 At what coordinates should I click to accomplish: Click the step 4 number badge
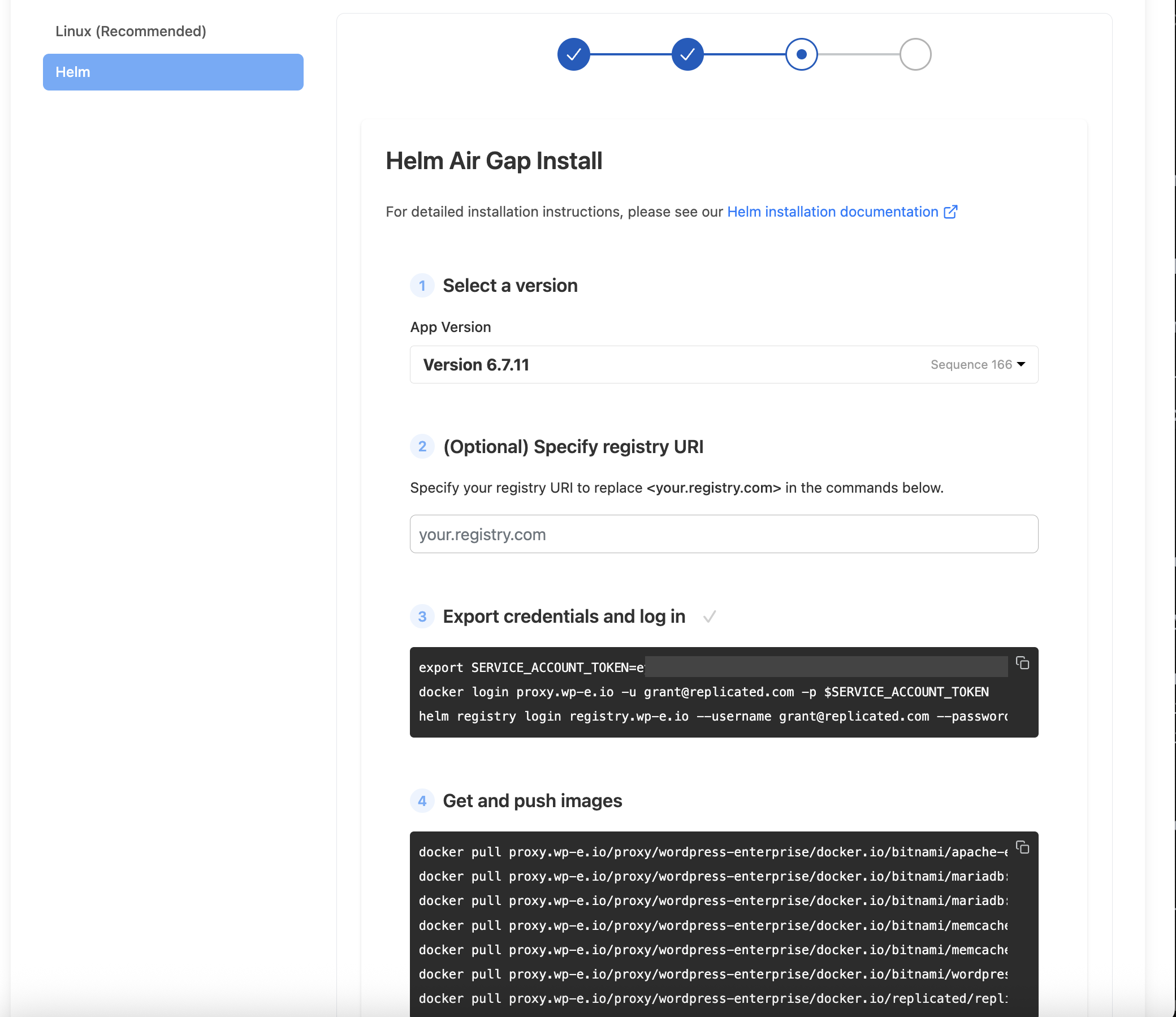tap(422, 801)
